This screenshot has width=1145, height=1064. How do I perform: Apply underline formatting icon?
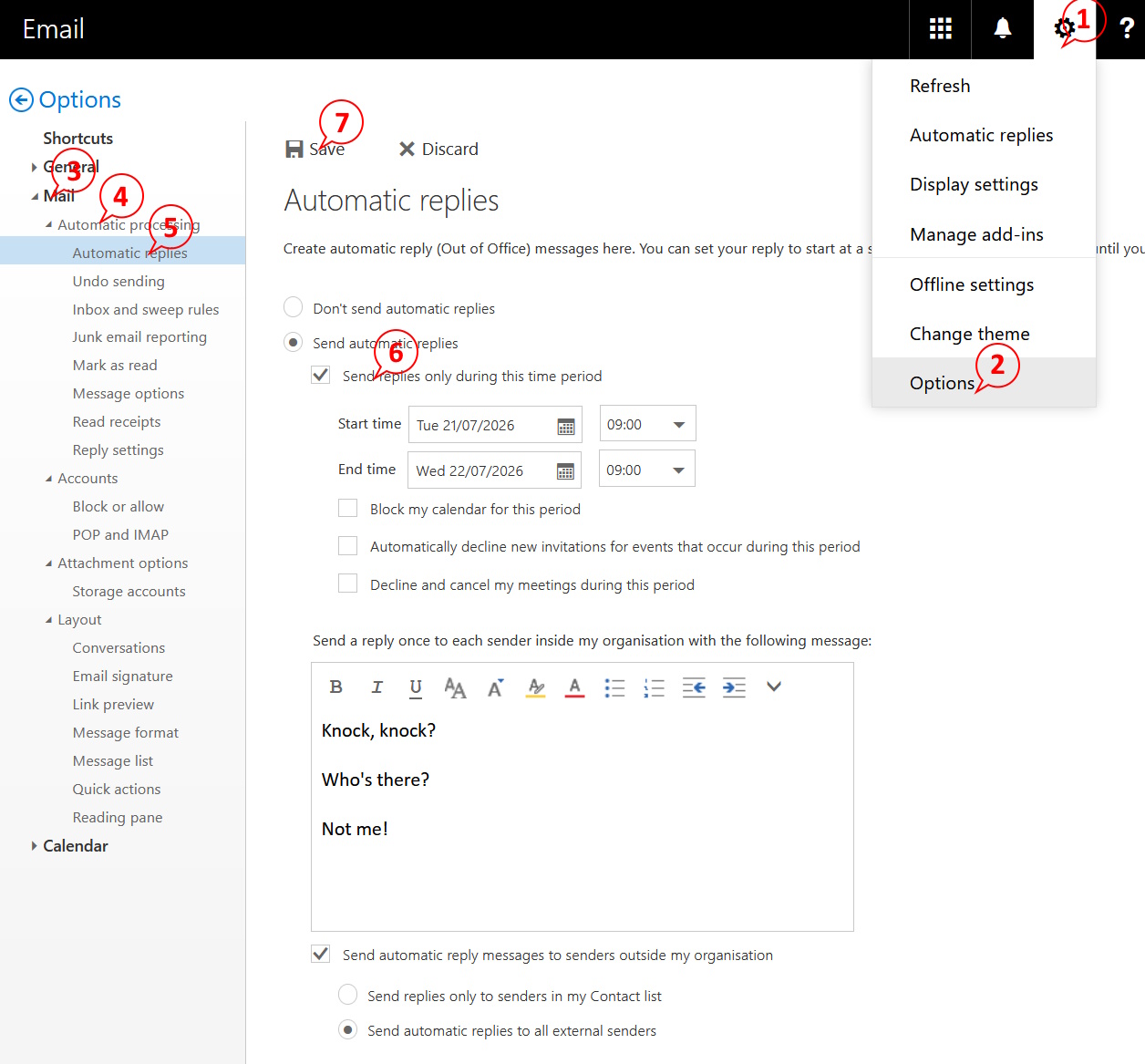coord(416,687)
